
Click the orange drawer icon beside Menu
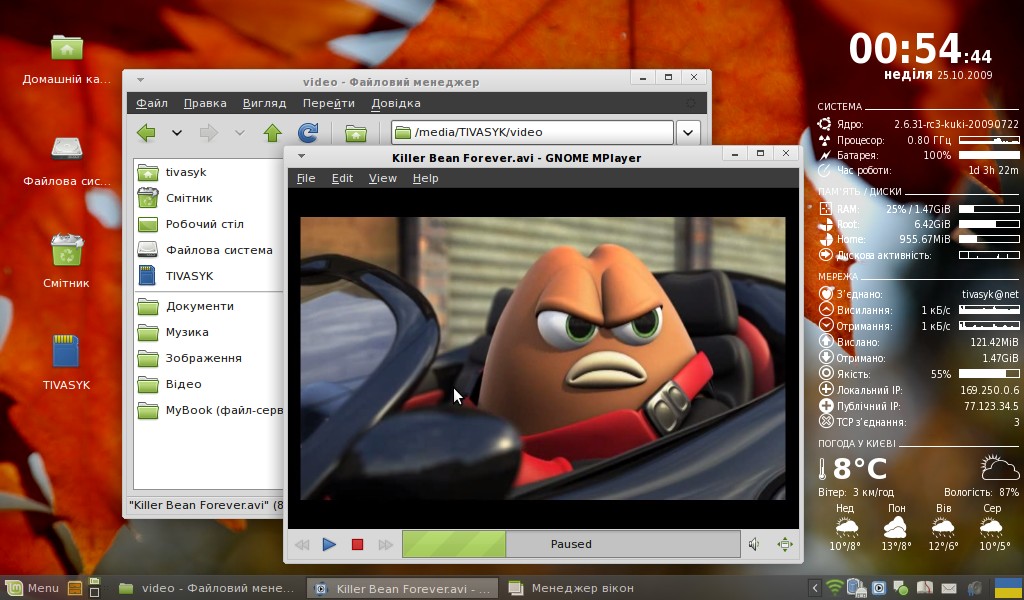click(75, 588)
